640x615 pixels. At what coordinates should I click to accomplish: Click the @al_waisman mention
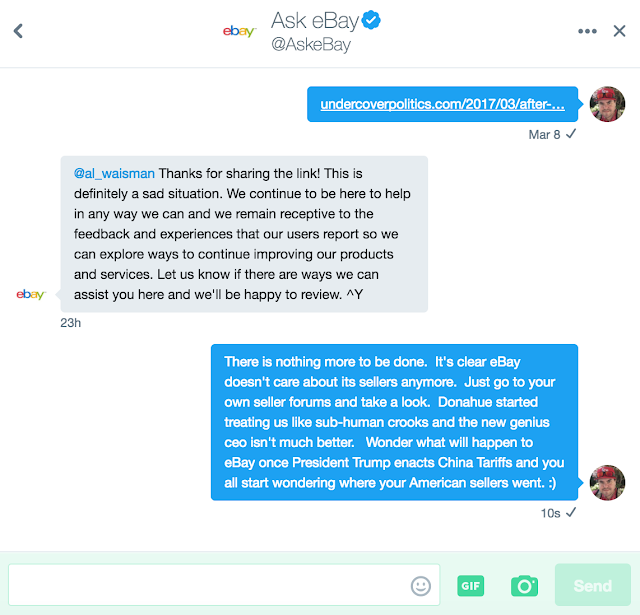point(114,173)
